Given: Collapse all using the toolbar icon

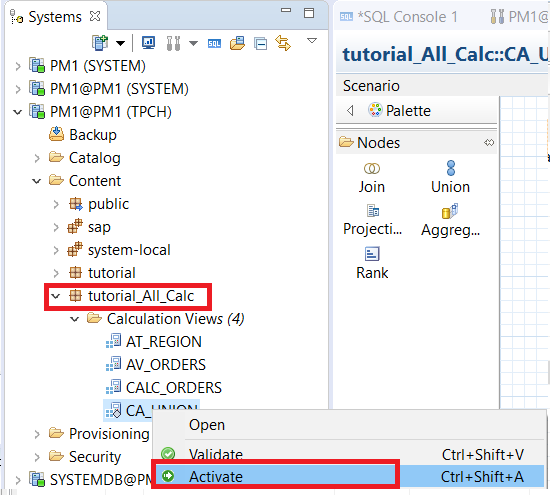Looking at the screenshot, I should pyautogui.click(x=261, y=44).
